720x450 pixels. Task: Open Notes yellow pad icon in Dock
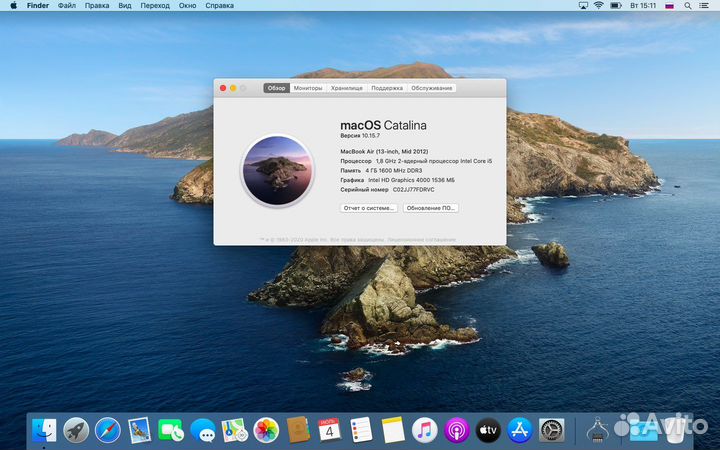[393, 430]
